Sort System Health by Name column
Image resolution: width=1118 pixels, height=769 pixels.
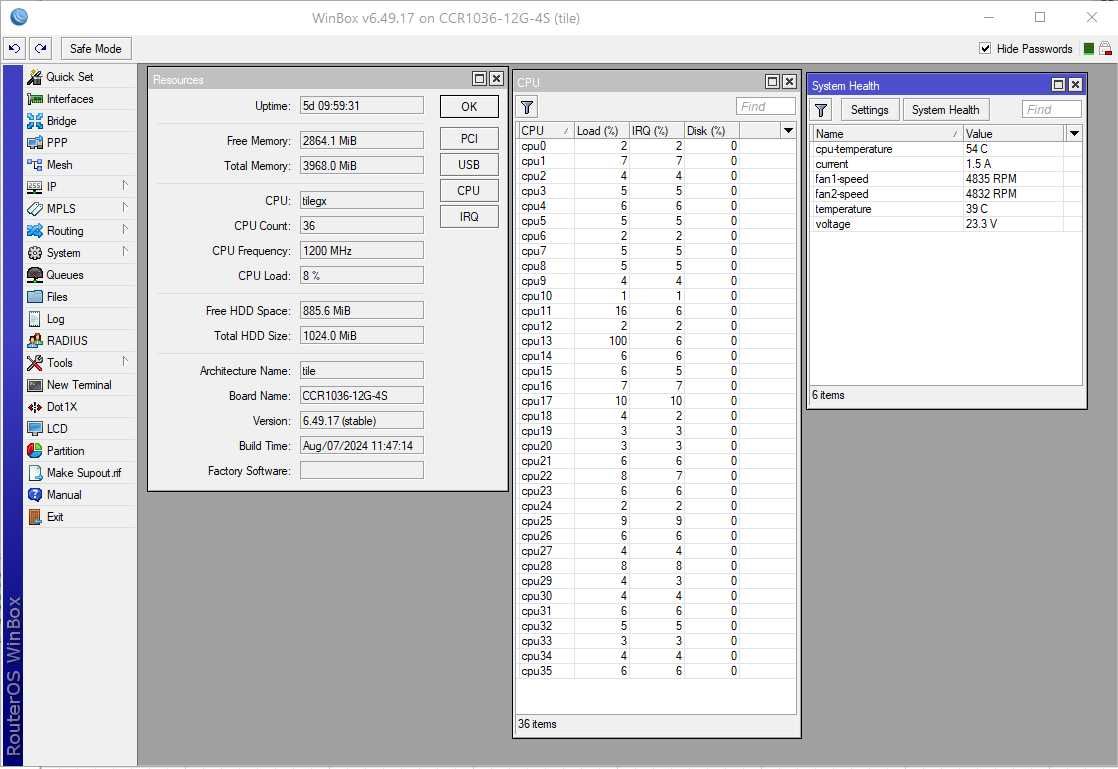pyautogui.click(x=887, y=133)
